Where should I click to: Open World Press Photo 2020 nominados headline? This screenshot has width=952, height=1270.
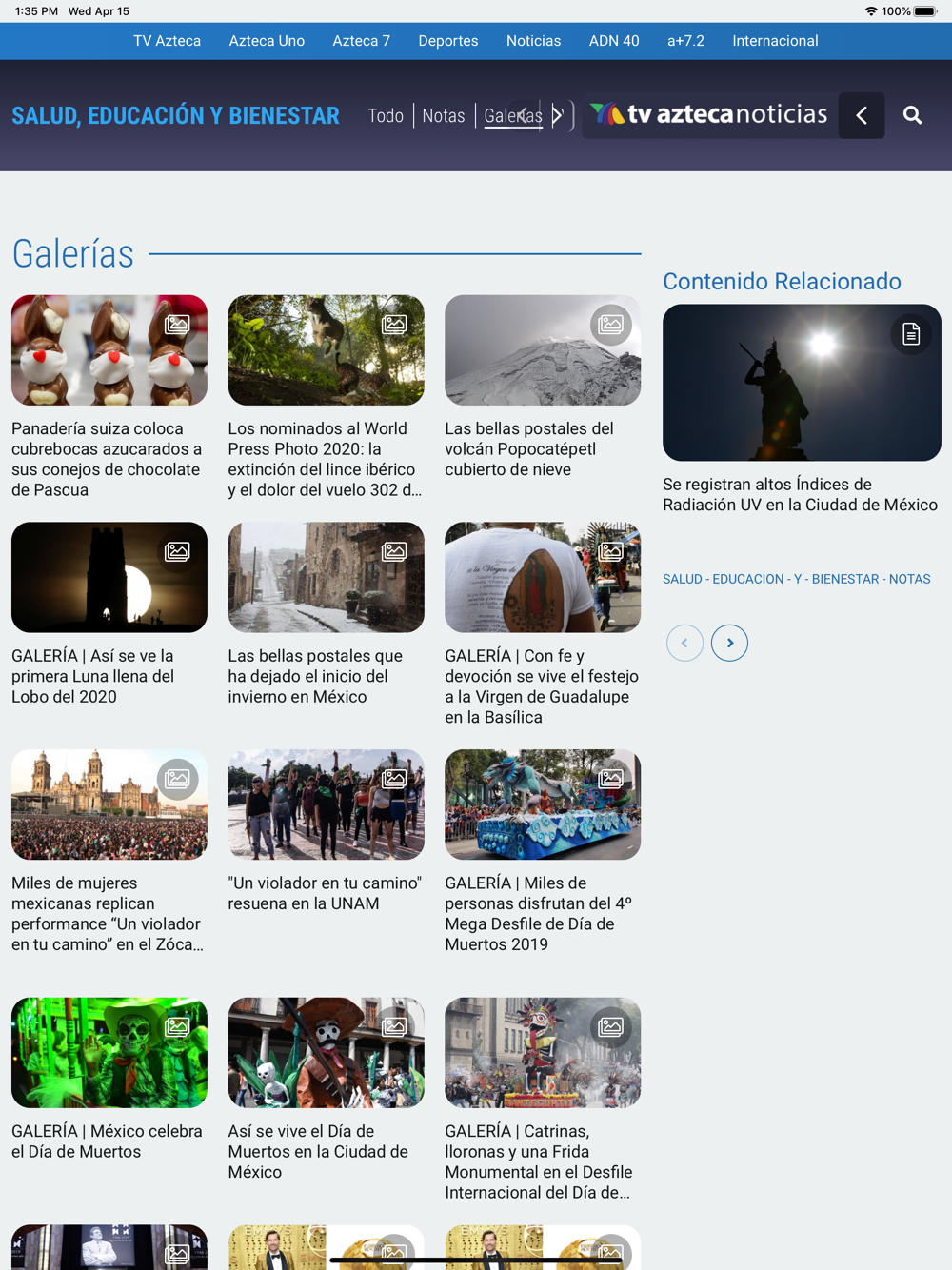coord(324,459)
